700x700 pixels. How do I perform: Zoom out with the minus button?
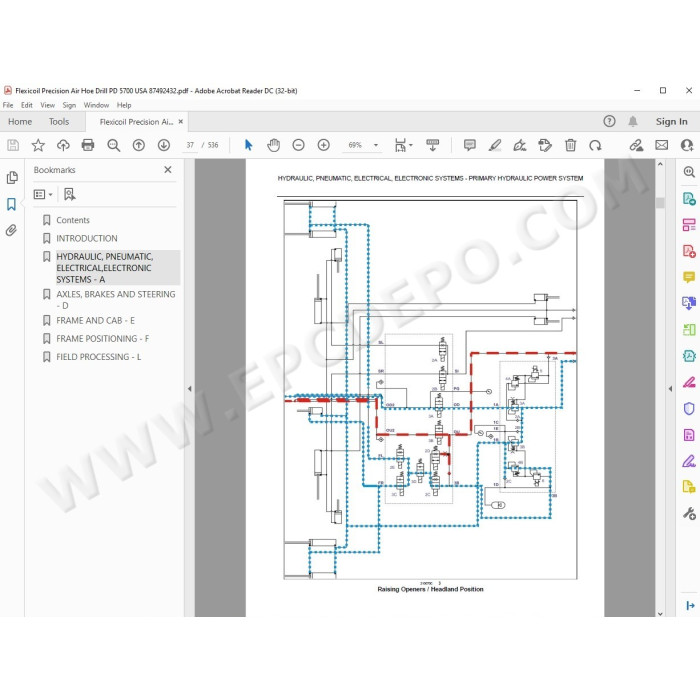[x=298, y=145]
